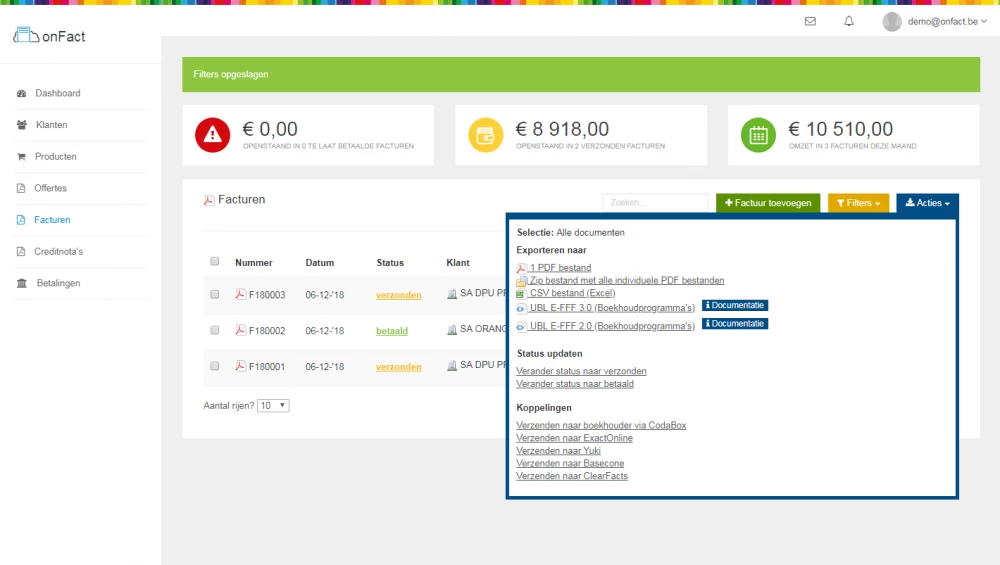Click the Factuur toevoegen button
The height and width of the screenshot is (565, 1000).
point(769,203)
